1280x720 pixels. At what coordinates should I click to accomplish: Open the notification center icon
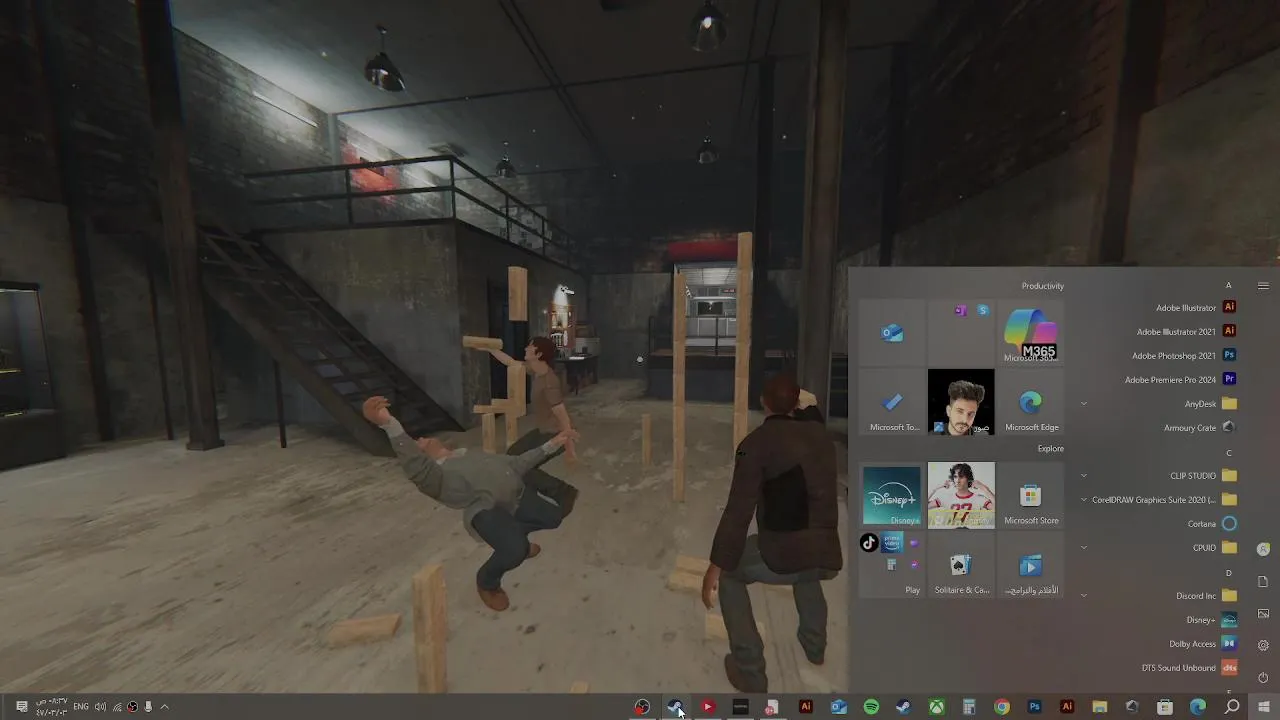(x=22, y=707)
